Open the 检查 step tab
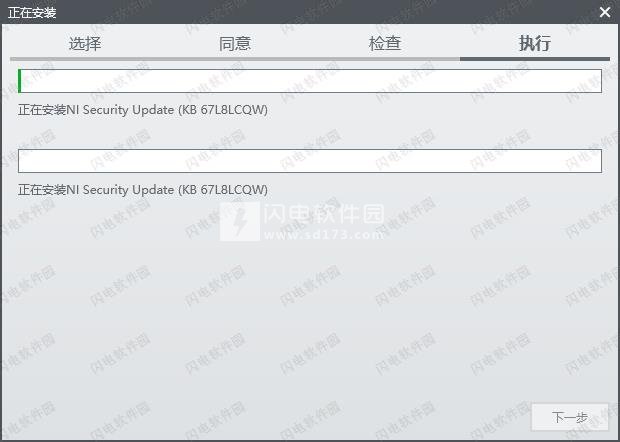Image resolution: width=620 pixels, height=442 pixels. [x=385, y=43]
